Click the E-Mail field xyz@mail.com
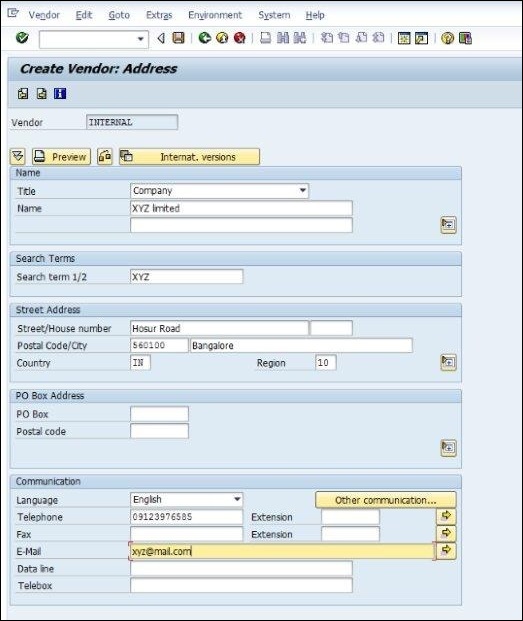The width and height of the screenshot is (523, 621). click(x=282, y=551)
